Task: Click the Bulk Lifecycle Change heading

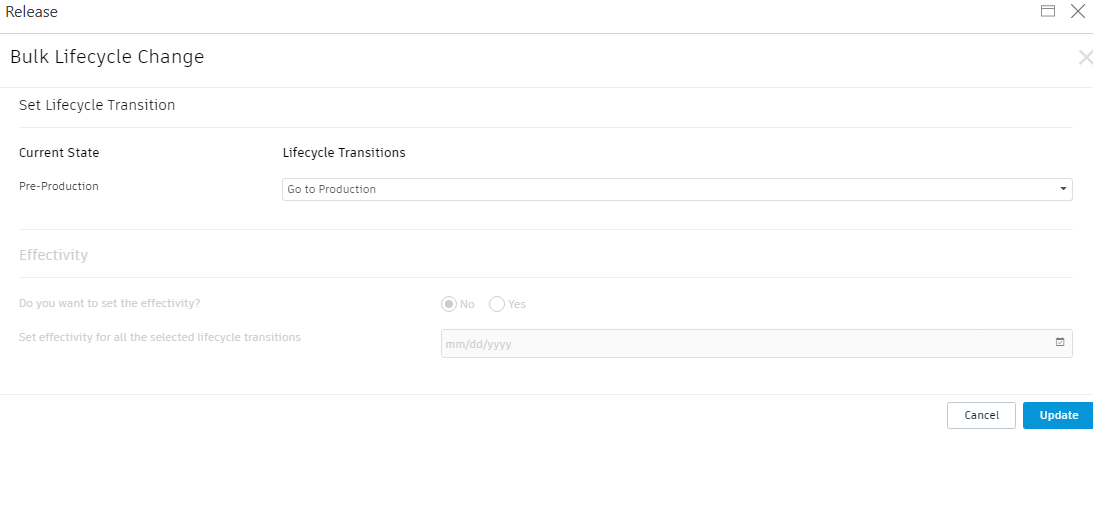Action: tap(107, 57)
